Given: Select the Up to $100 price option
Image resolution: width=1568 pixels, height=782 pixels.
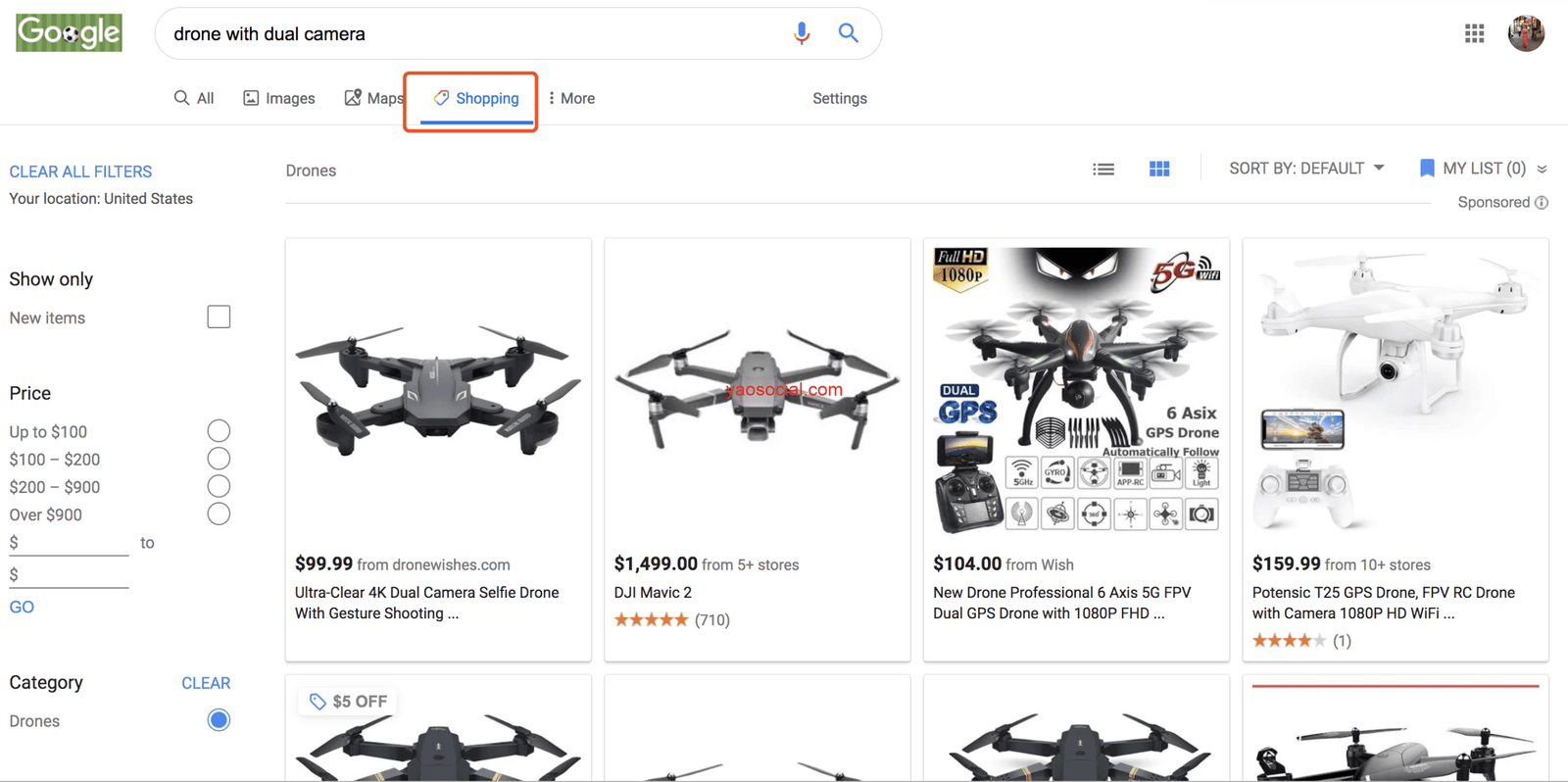Looking at the screenshot, I should [219, 431].
